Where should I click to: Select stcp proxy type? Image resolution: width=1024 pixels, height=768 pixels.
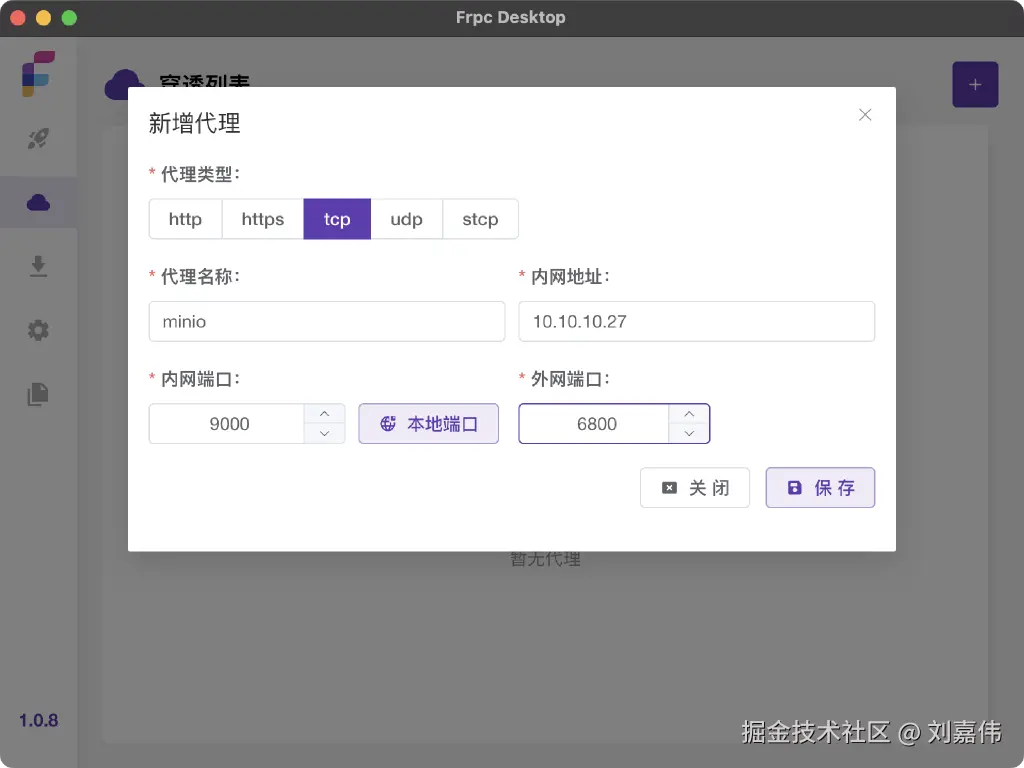pyautogui.click(x=480, y=219)
